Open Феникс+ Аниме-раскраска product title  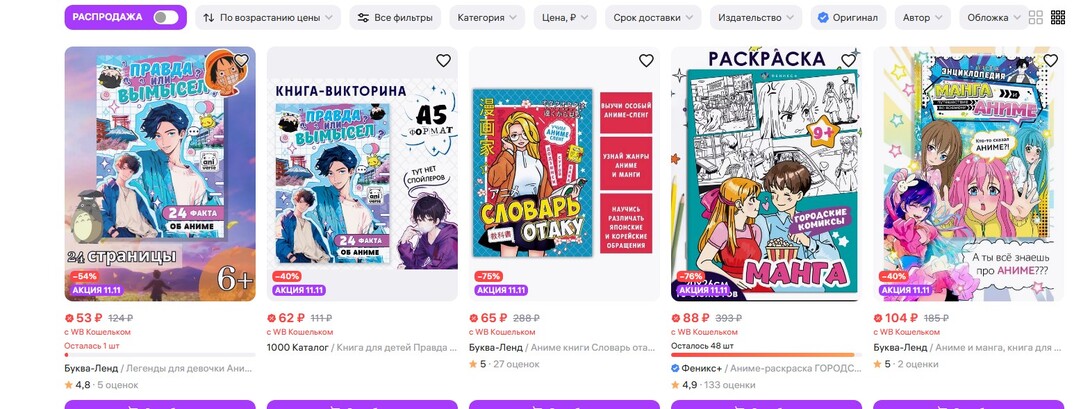pyautogui.click(x=767, y=367)
